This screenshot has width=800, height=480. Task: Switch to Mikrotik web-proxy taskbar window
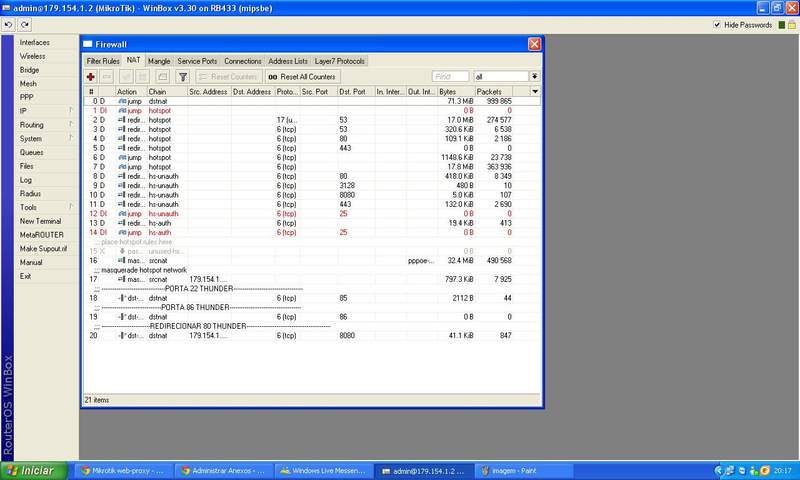pyautogui.click(x=122, y=471)
